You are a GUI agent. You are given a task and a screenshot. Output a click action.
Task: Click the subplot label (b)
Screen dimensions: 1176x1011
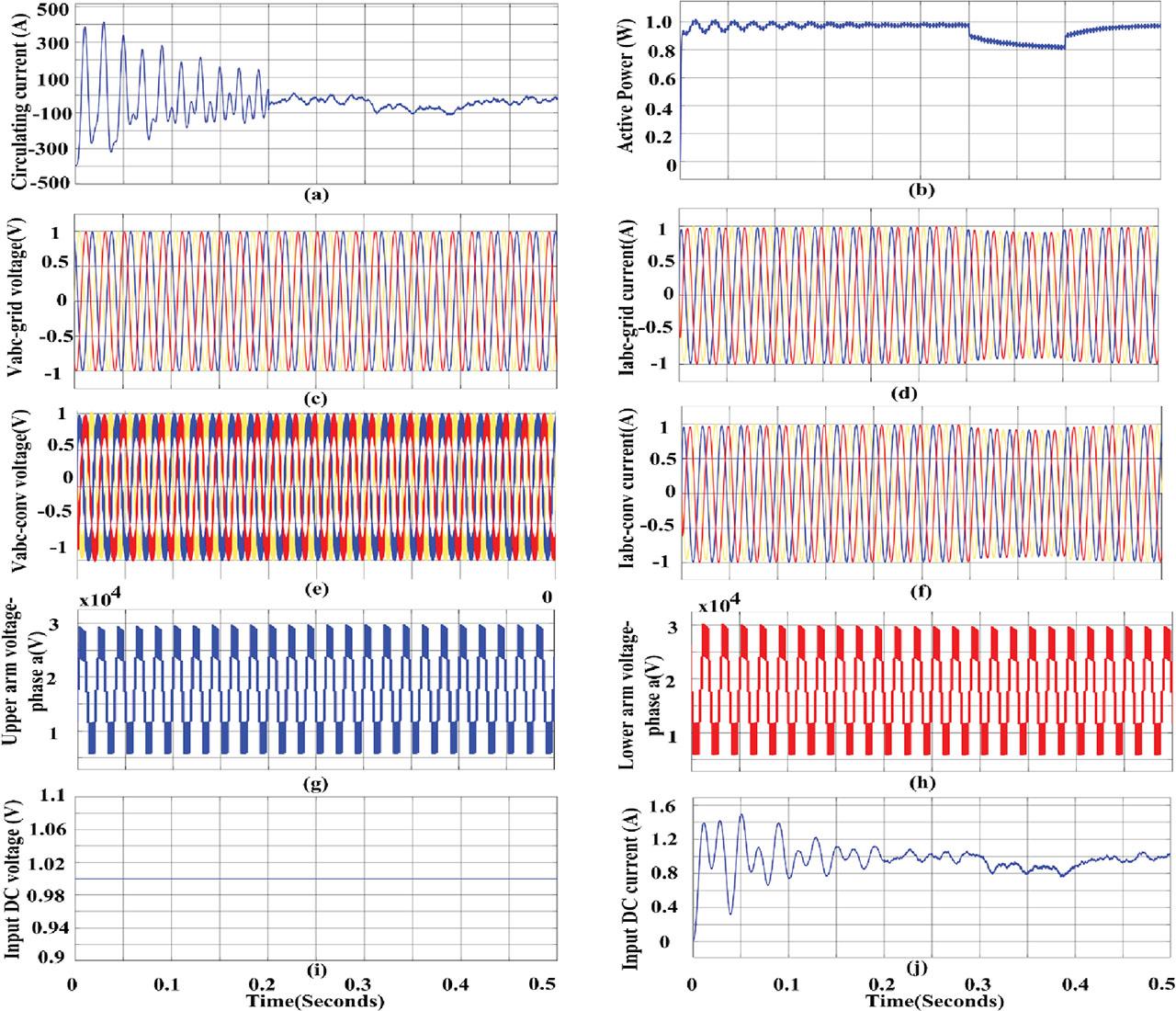tap(921, 190)
